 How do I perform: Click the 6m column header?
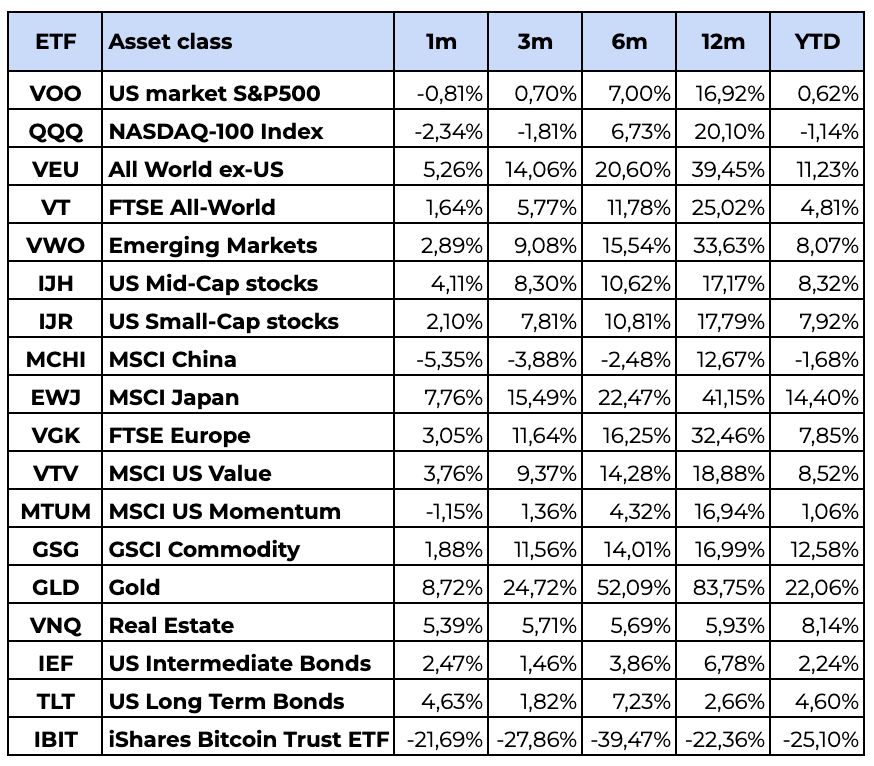click(628, 42)
